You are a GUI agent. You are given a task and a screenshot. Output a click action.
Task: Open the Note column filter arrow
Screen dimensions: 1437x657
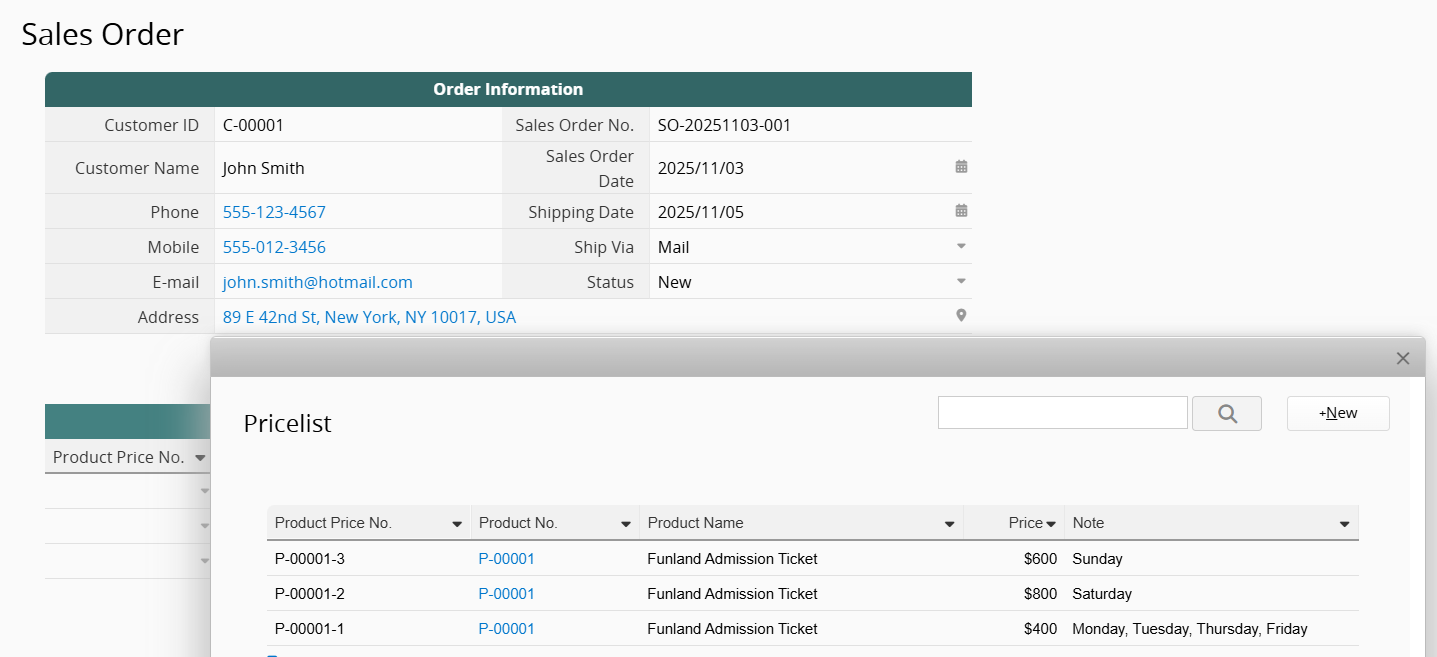pyautogui.click(x=1344, y=524)
